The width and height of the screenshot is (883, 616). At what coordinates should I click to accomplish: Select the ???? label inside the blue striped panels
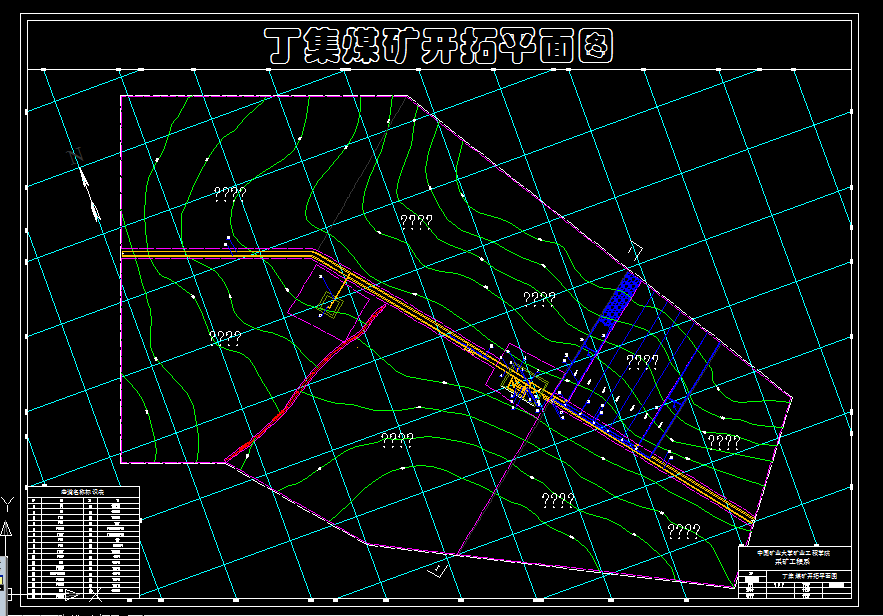click(x=643, y=361)
